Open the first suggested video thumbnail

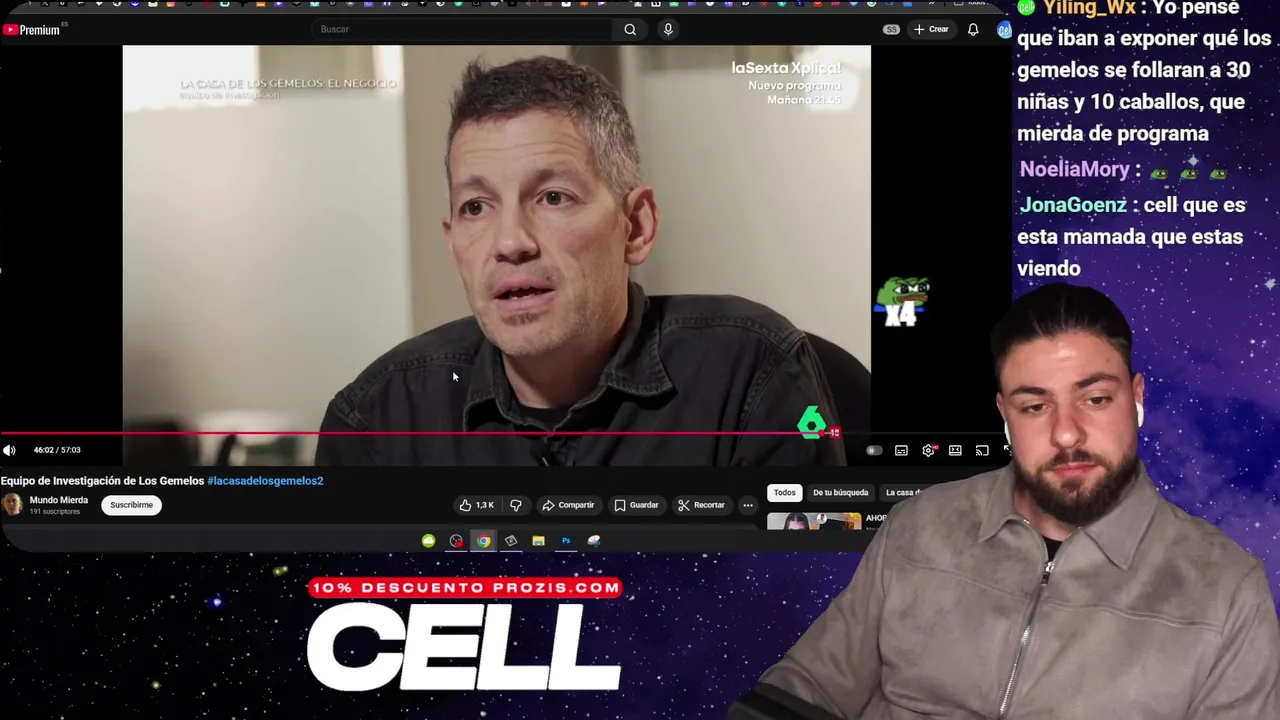tap(814, 521)
